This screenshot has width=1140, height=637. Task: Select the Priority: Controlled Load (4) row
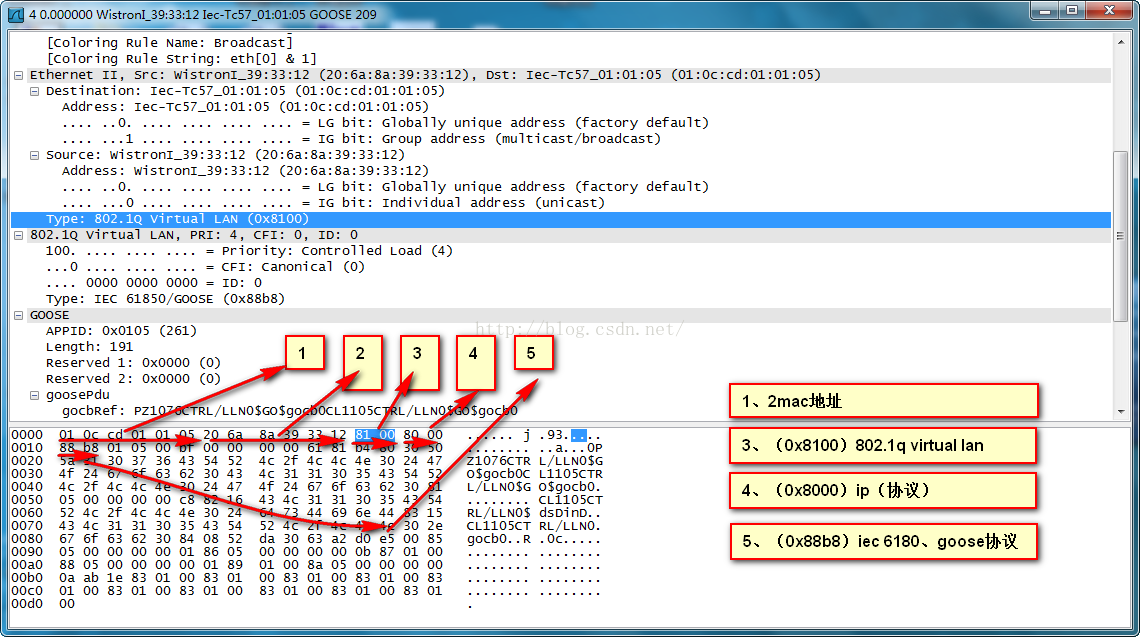249,251
